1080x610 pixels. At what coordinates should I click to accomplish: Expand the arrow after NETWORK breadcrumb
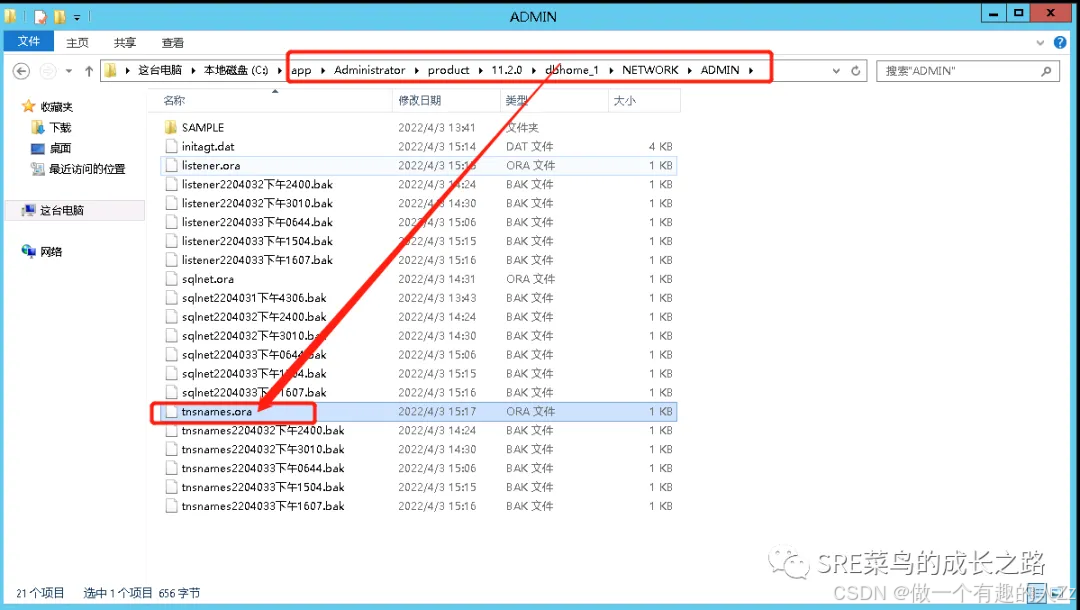(689, 70)
